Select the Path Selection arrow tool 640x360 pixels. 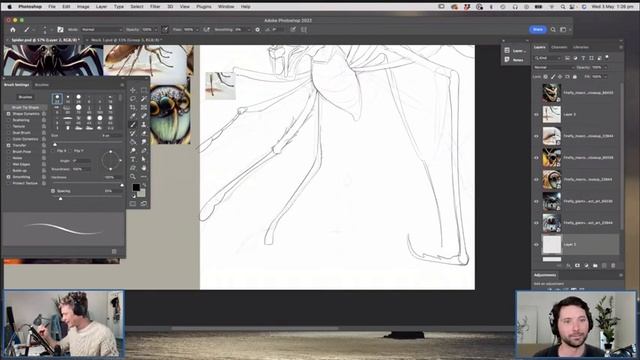pyautogui.click(x=144, y=159)
